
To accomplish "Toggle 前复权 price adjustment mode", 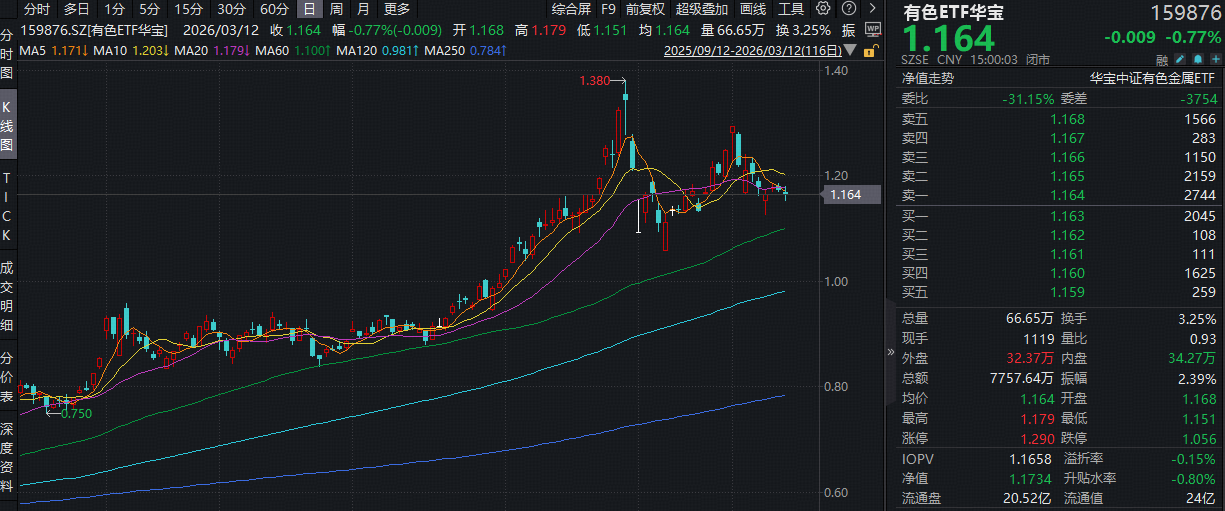I will click(645, 9).
